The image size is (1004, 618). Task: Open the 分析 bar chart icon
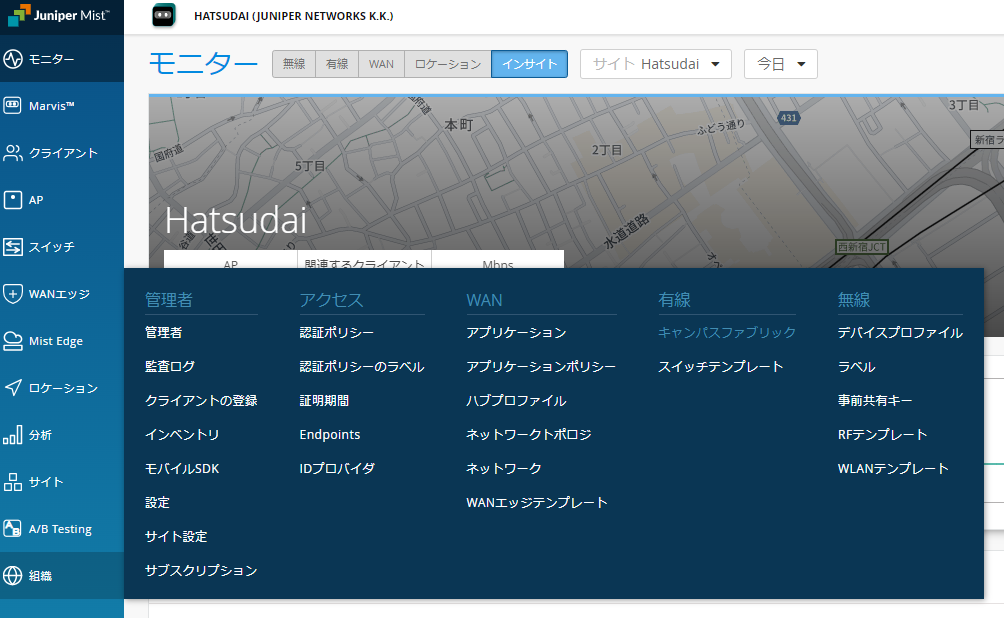(13, 435)
